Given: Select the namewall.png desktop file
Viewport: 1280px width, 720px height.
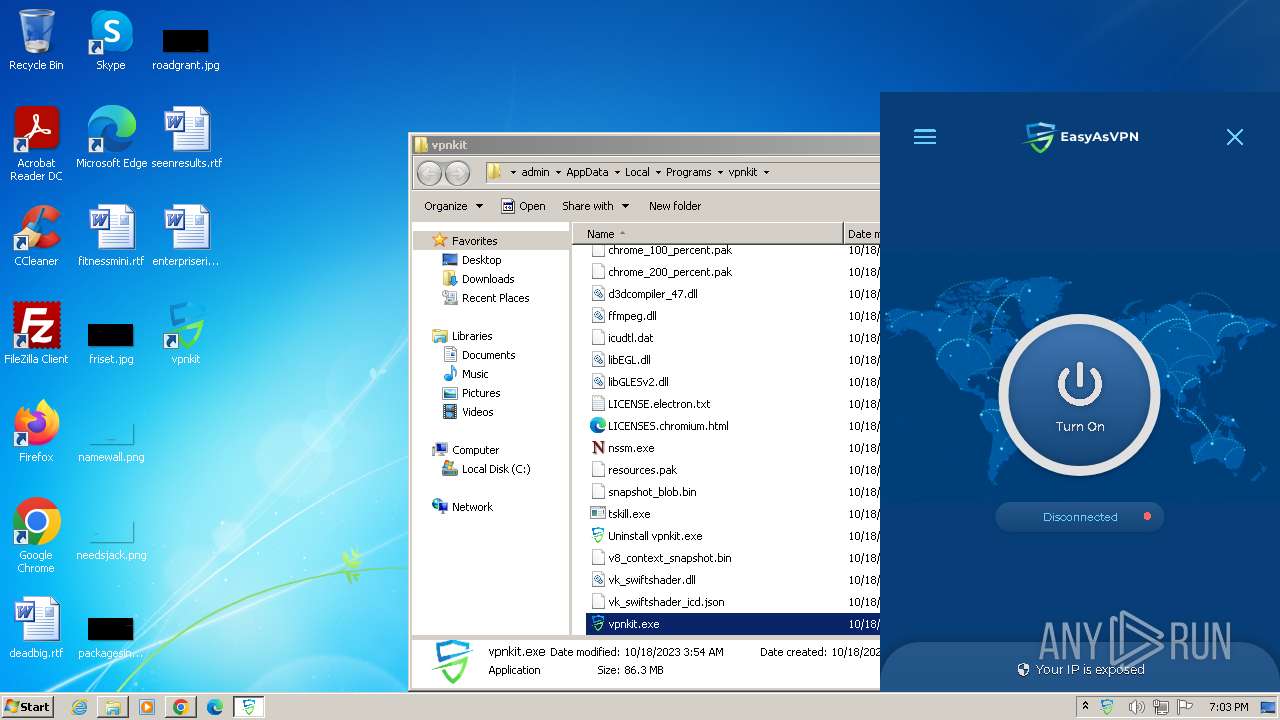Looking at the screenshot, I should [x=111, y=441].
